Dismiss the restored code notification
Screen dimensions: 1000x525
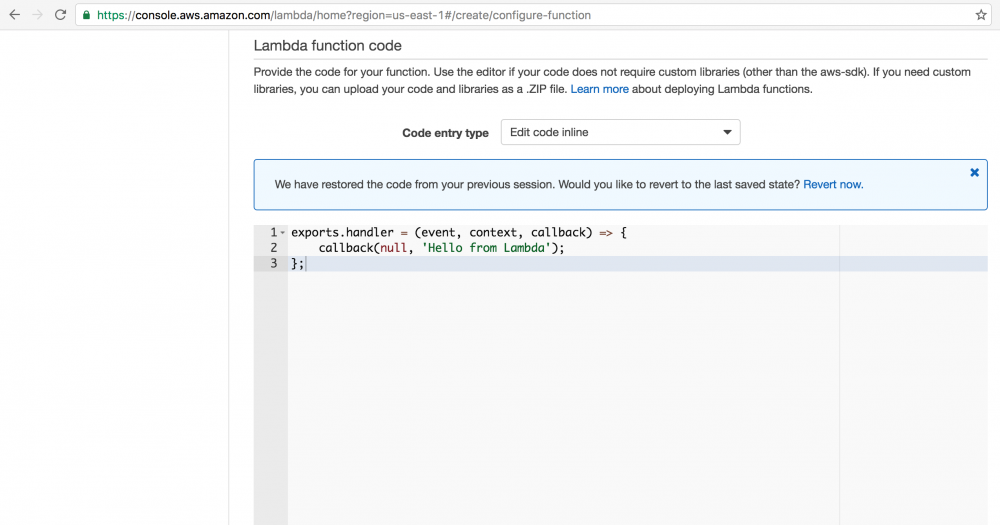pos(974,172)
